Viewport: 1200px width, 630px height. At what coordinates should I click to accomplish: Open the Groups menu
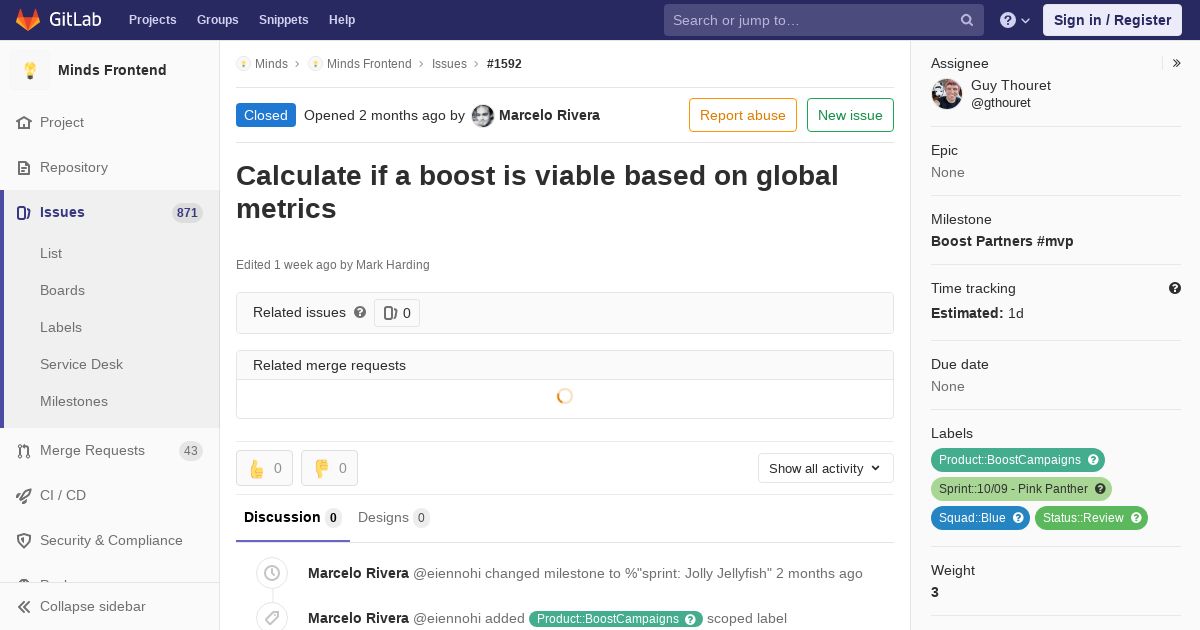pyautogui.click(x=218, y=20)
